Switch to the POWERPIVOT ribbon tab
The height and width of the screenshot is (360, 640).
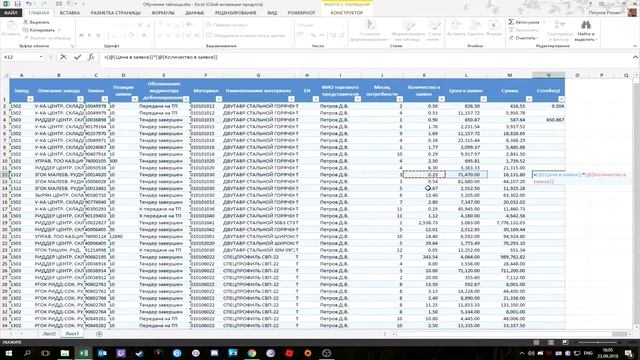click(301, 13)
